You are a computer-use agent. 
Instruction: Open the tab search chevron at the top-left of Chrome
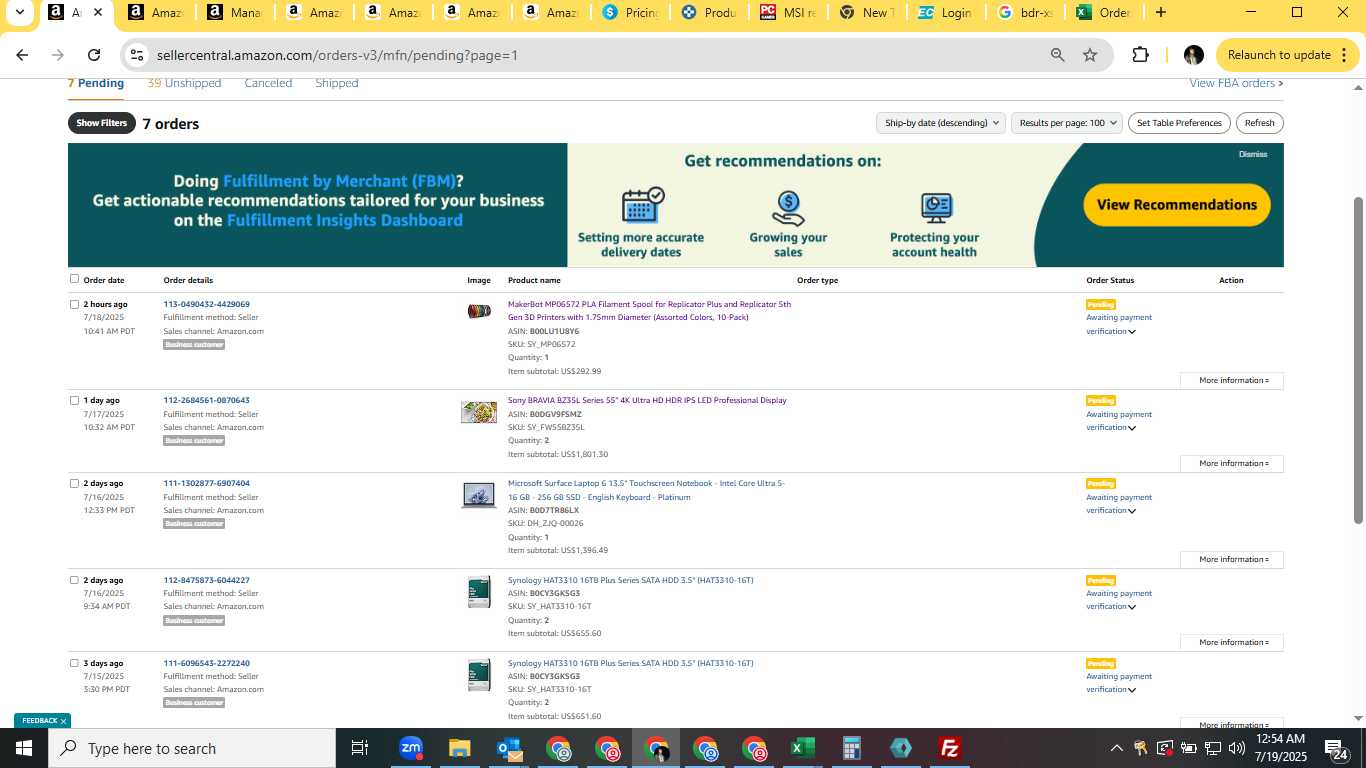click(x=19, y=13)
